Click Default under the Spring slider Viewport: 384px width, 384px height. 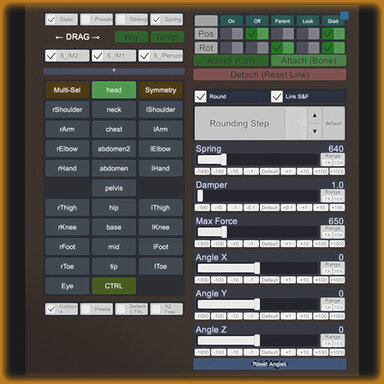pyautogui.click(x=270, y=171)
